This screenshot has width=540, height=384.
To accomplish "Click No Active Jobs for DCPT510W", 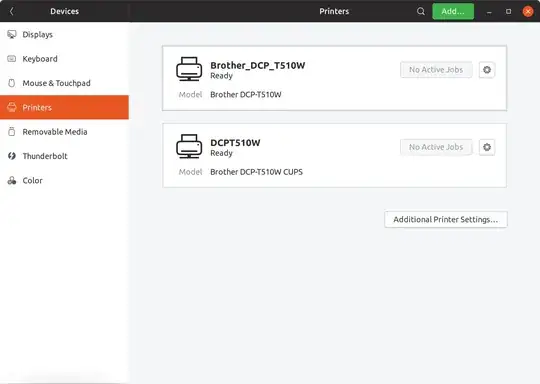I will (436, 147).
